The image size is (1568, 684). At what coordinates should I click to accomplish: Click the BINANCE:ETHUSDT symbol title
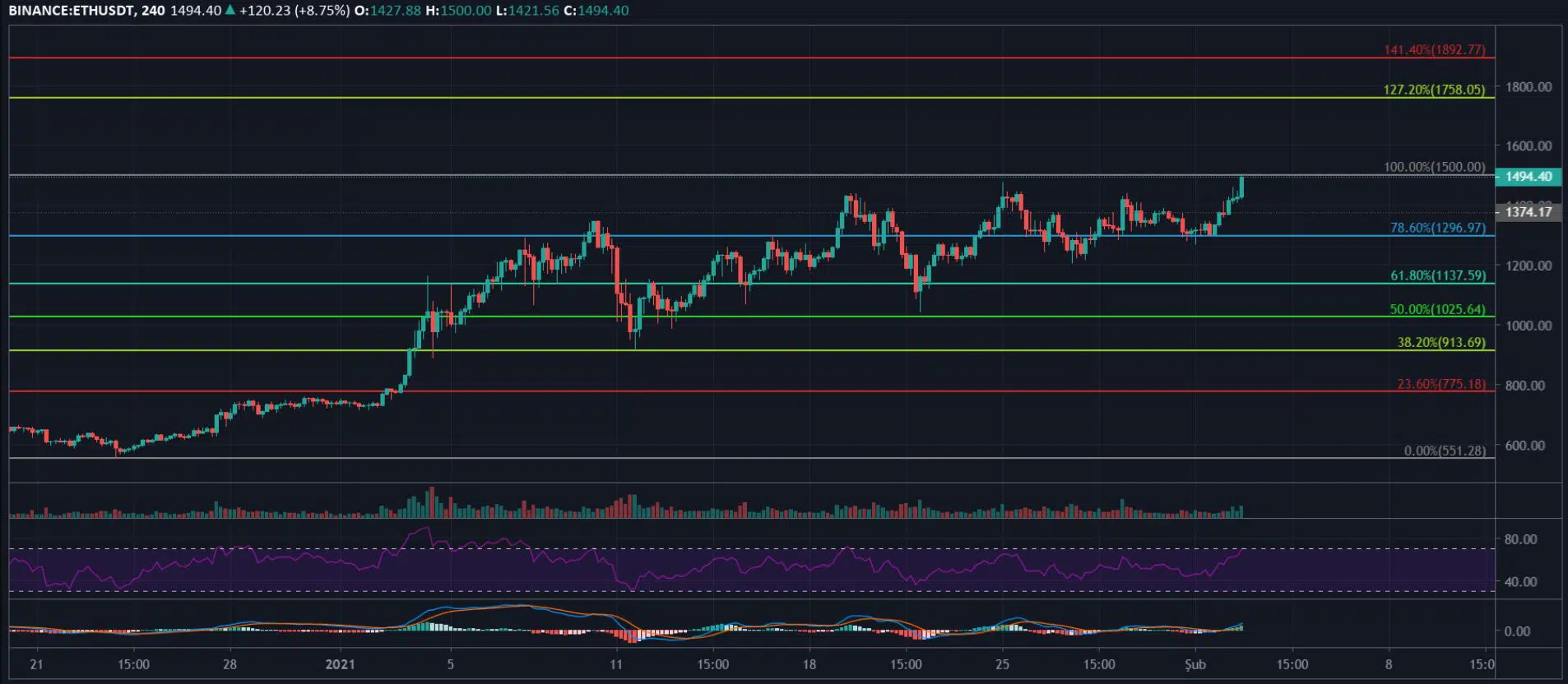click(x=71, y=11)
